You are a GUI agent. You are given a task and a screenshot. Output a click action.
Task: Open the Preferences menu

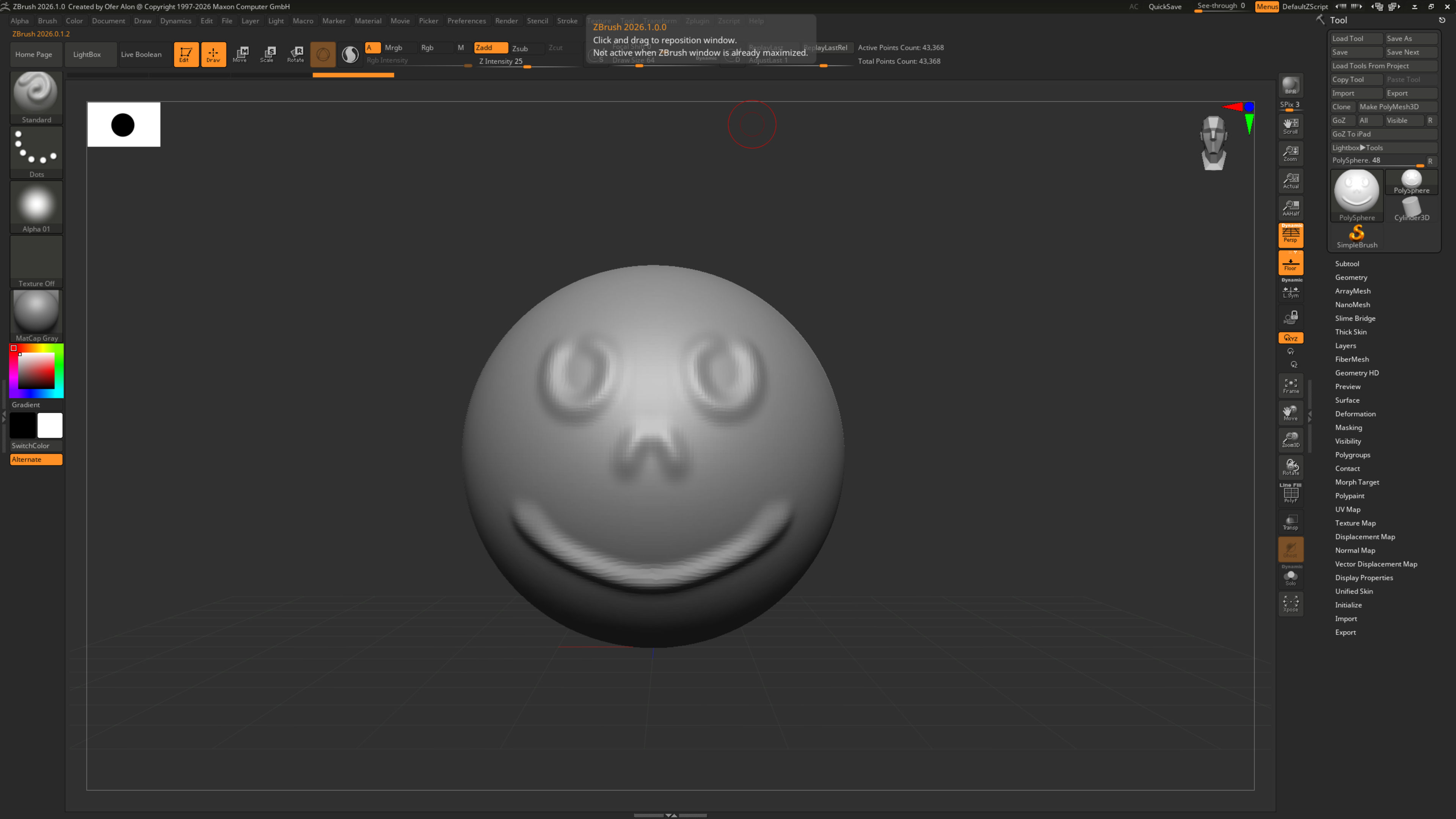click(x=466, y=21)
